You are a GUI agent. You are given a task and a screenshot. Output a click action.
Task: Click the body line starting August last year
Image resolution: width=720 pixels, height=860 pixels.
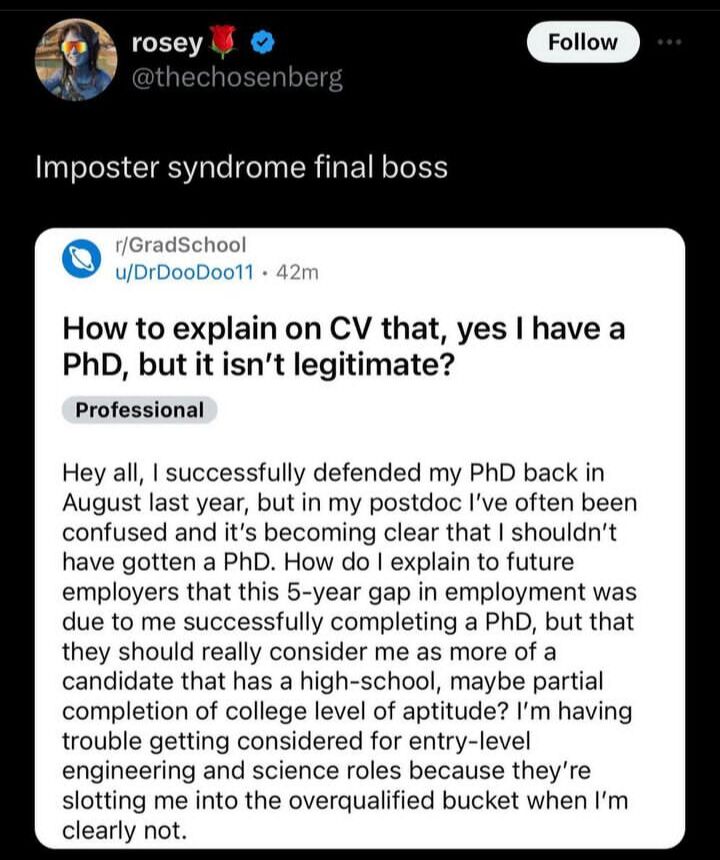350,503
